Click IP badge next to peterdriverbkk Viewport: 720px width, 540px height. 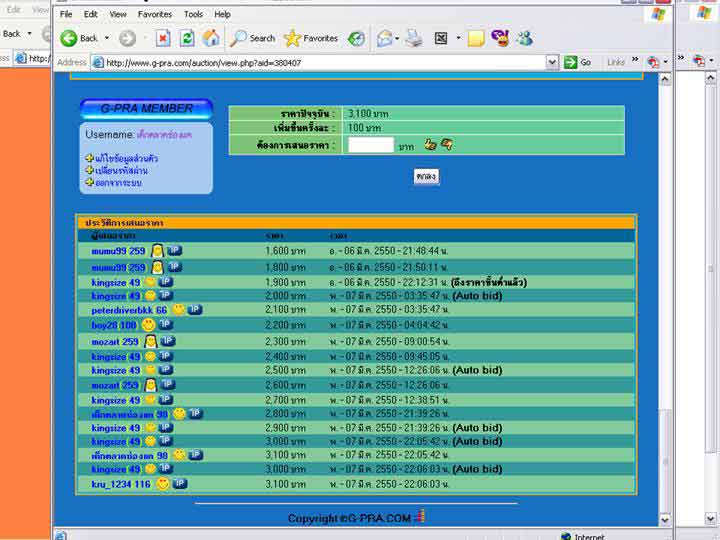(x=194, y=310)
